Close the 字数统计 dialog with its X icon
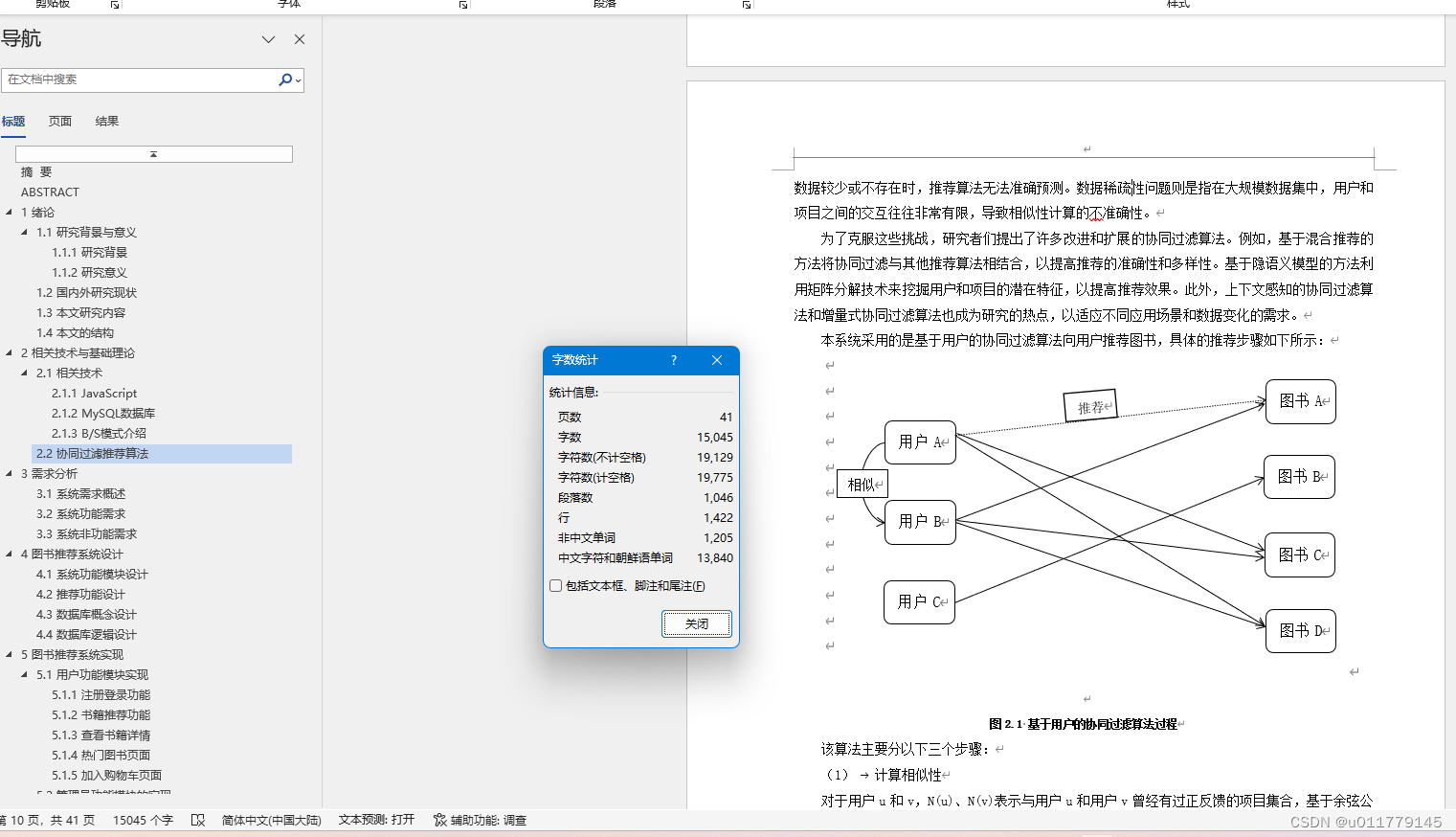This screenshot has width=1456, height=837. pos(717,360)
